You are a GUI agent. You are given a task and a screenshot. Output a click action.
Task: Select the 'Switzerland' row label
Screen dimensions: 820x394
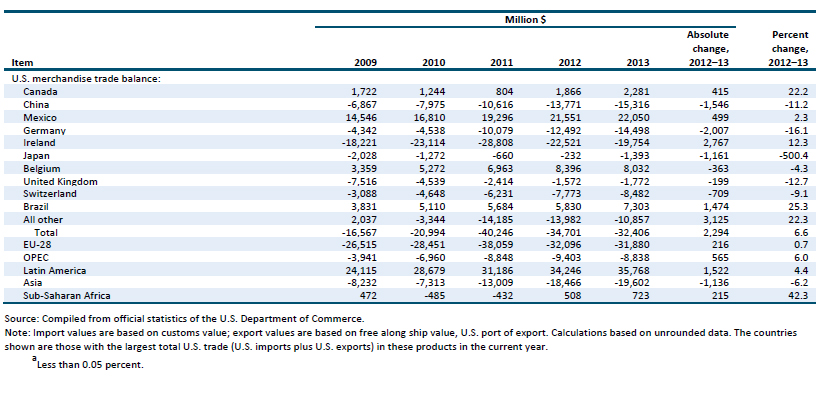[x=50, y=194]
